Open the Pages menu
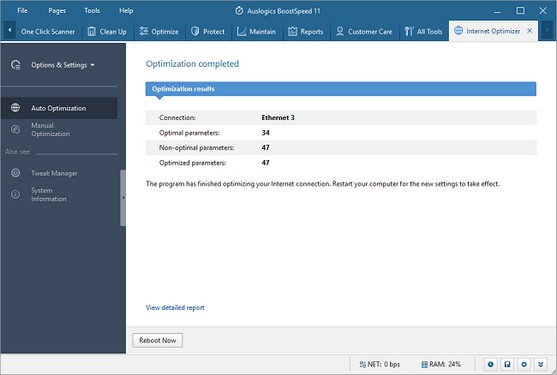 (57, 11)
